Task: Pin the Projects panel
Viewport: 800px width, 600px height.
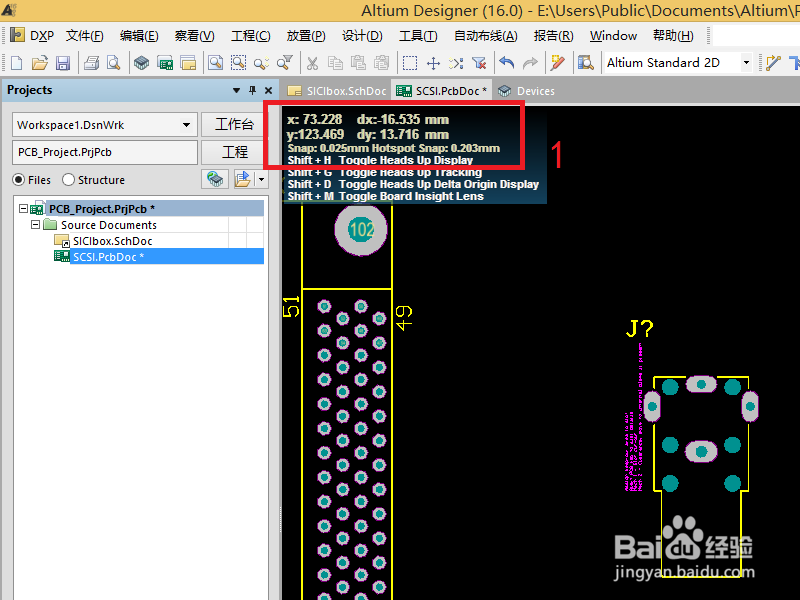Action: pyautogui.click(x=252, y=90)
